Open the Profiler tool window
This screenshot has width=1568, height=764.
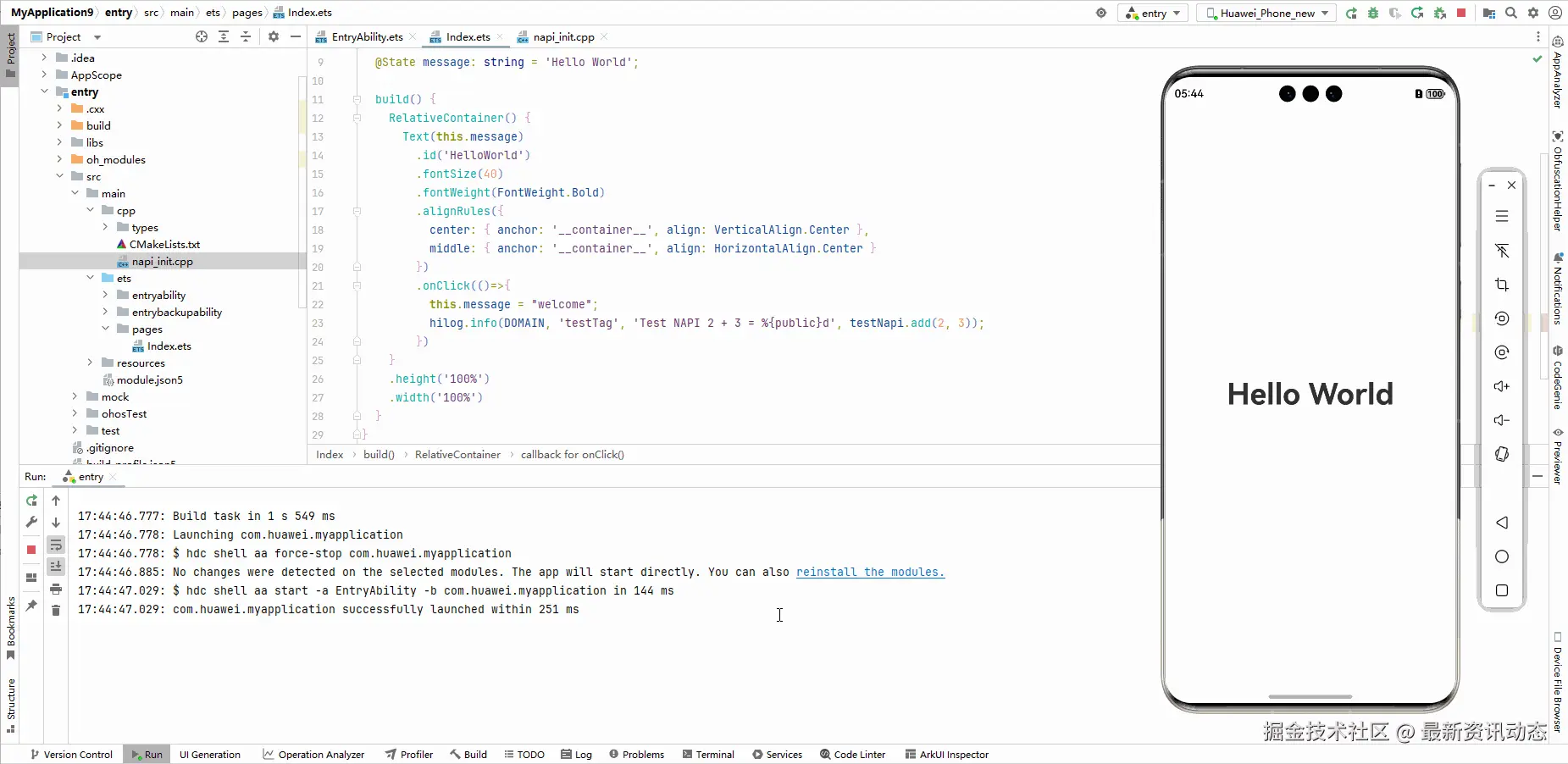[x=408, y=754]
